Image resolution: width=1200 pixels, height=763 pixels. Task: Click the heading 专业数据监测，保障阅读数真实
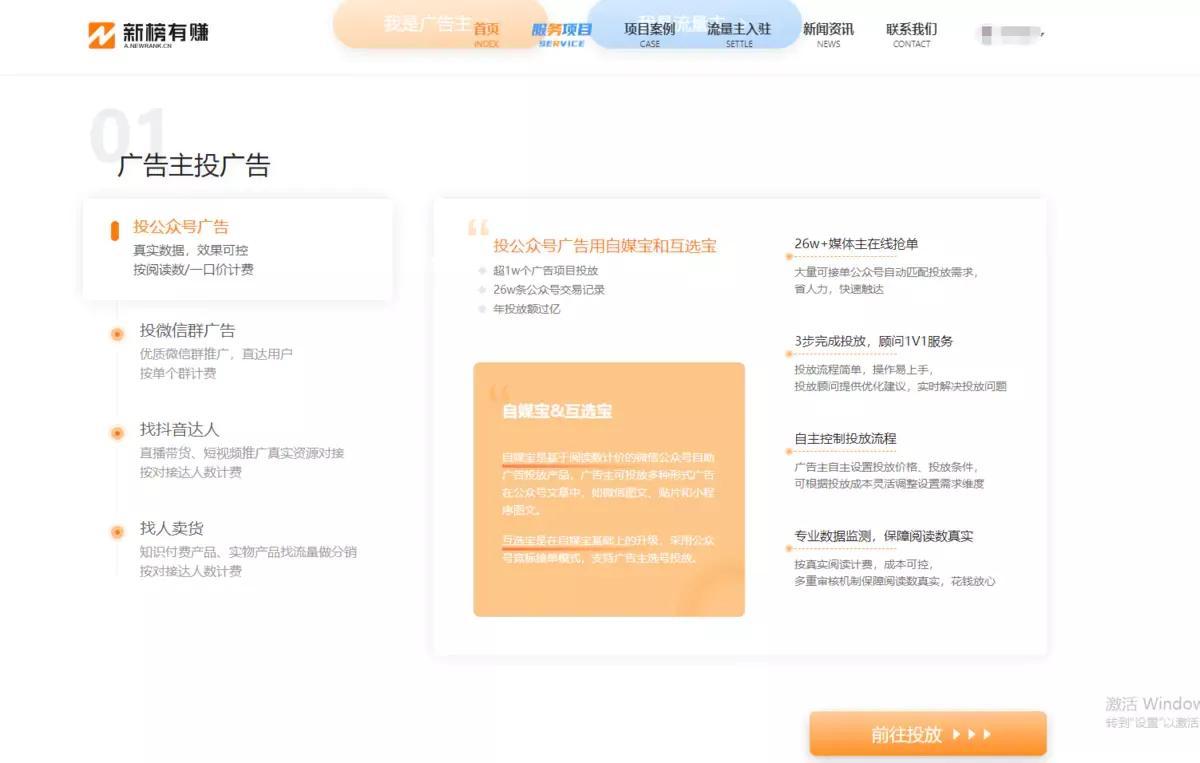pyautogui.click(x=883, y=536)
